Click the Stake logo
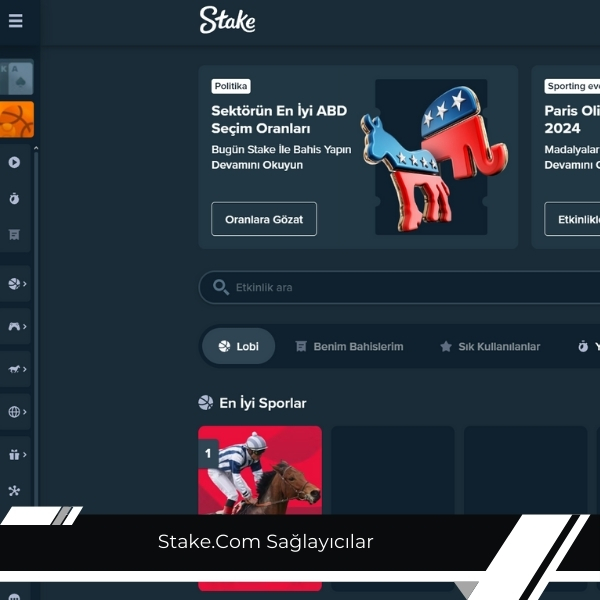 (x=227, y=20)
